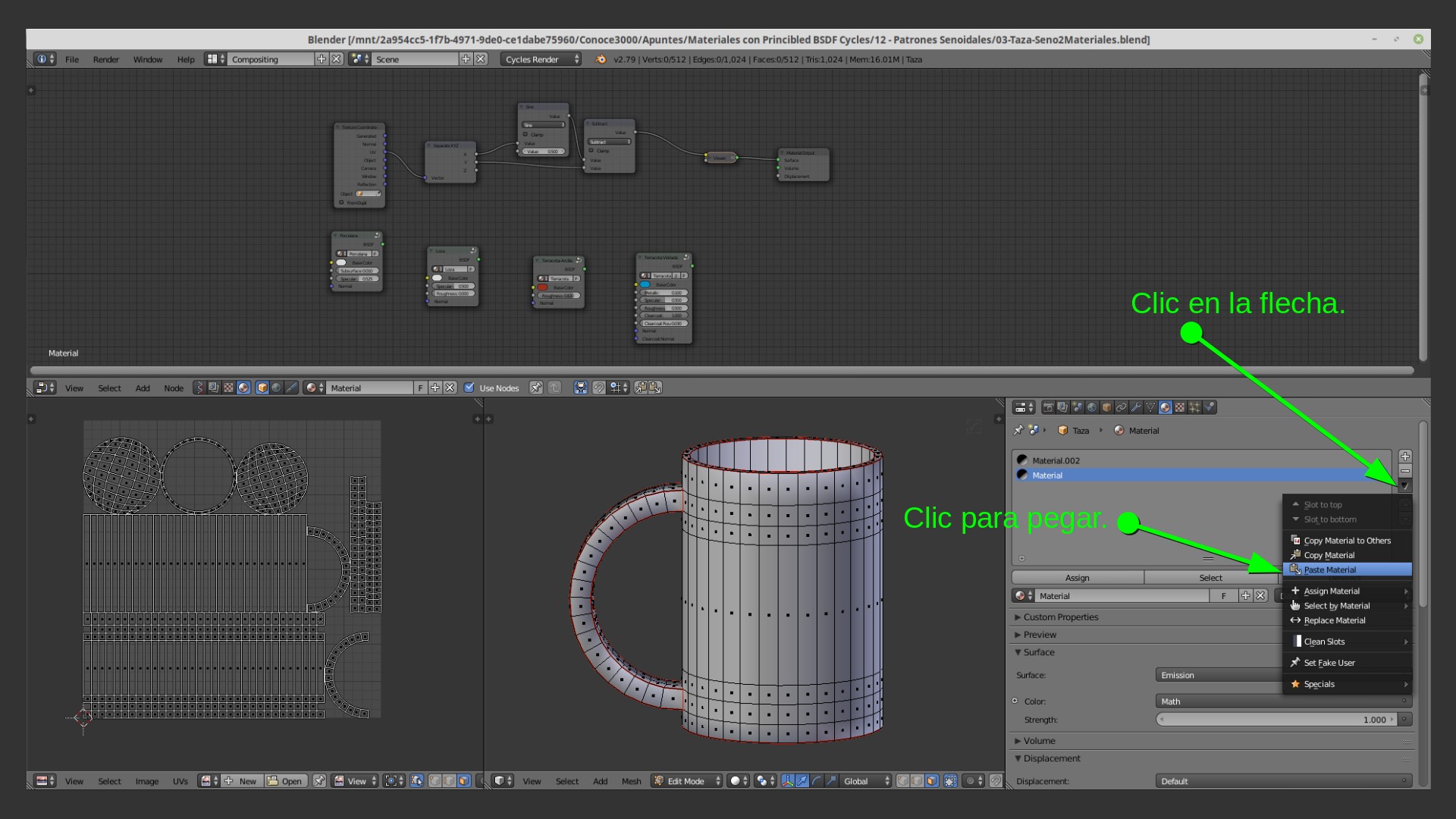Select Shader node tree type in node editor
Image resolution: width=1456 pixels, height=819 pixels.
point(244,388)
